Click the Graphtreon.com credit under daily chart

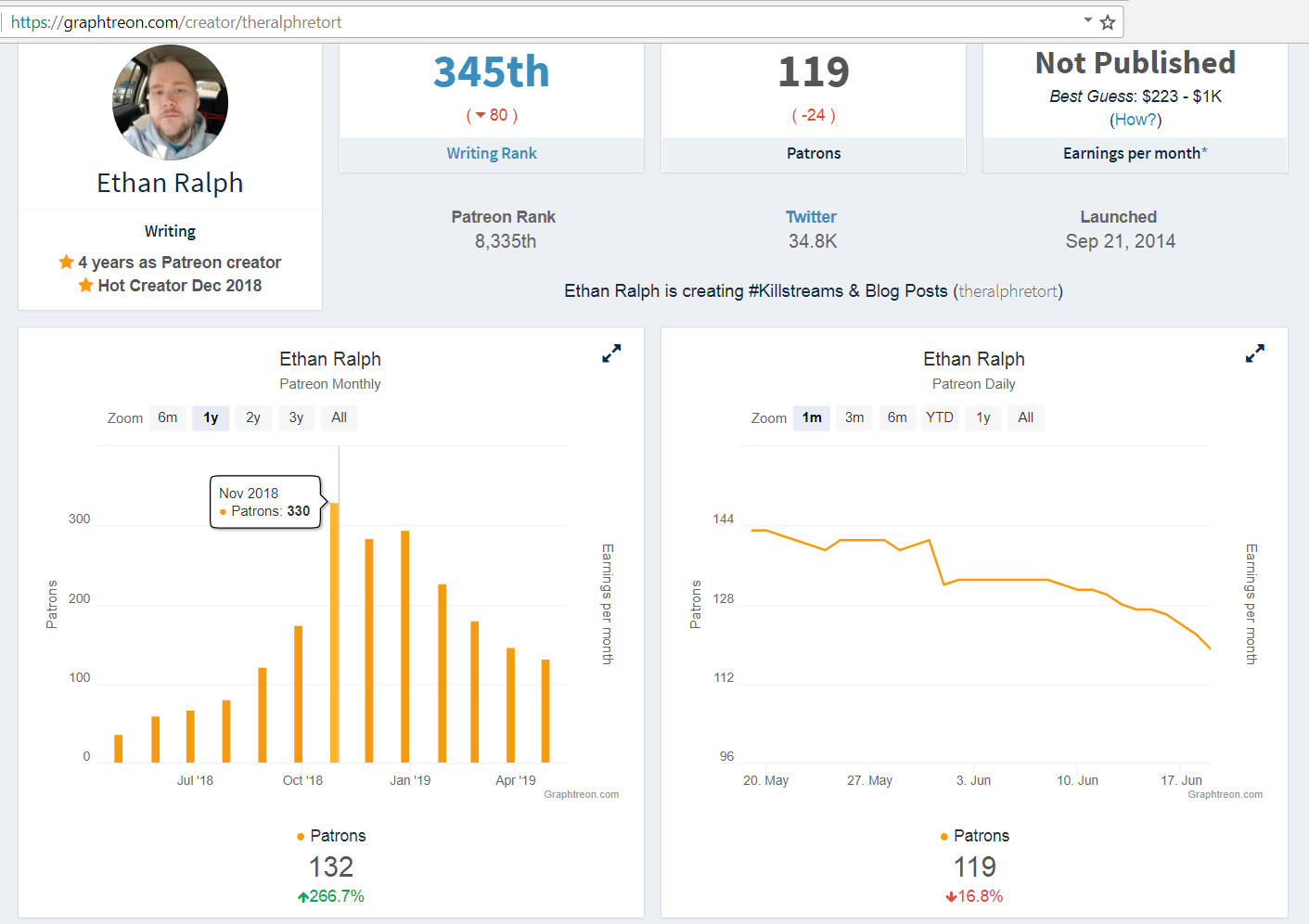tap(1226, 794)
